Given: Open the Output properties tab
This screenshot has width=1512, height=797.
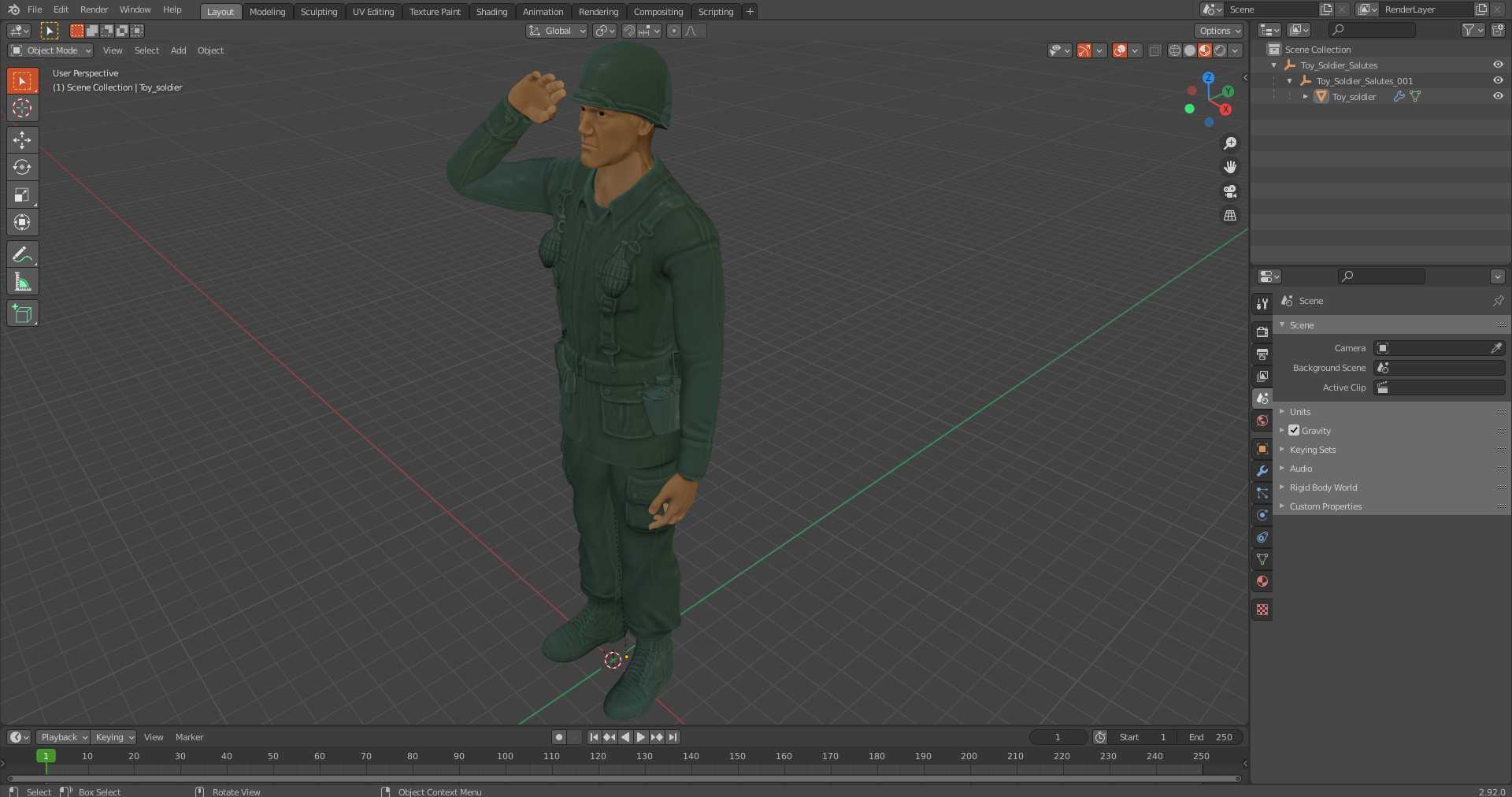Looking at the screenshot, I should (x=1262, y=354).
